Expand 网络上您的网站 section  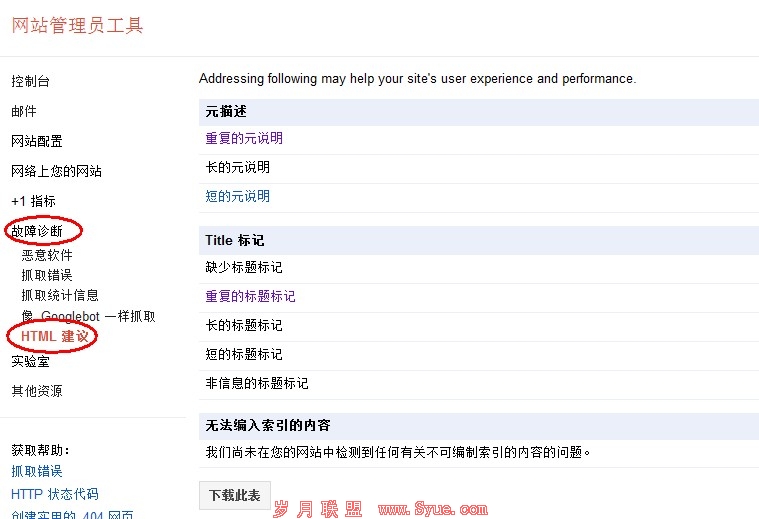pyautogui.click(x=56, y=171)
